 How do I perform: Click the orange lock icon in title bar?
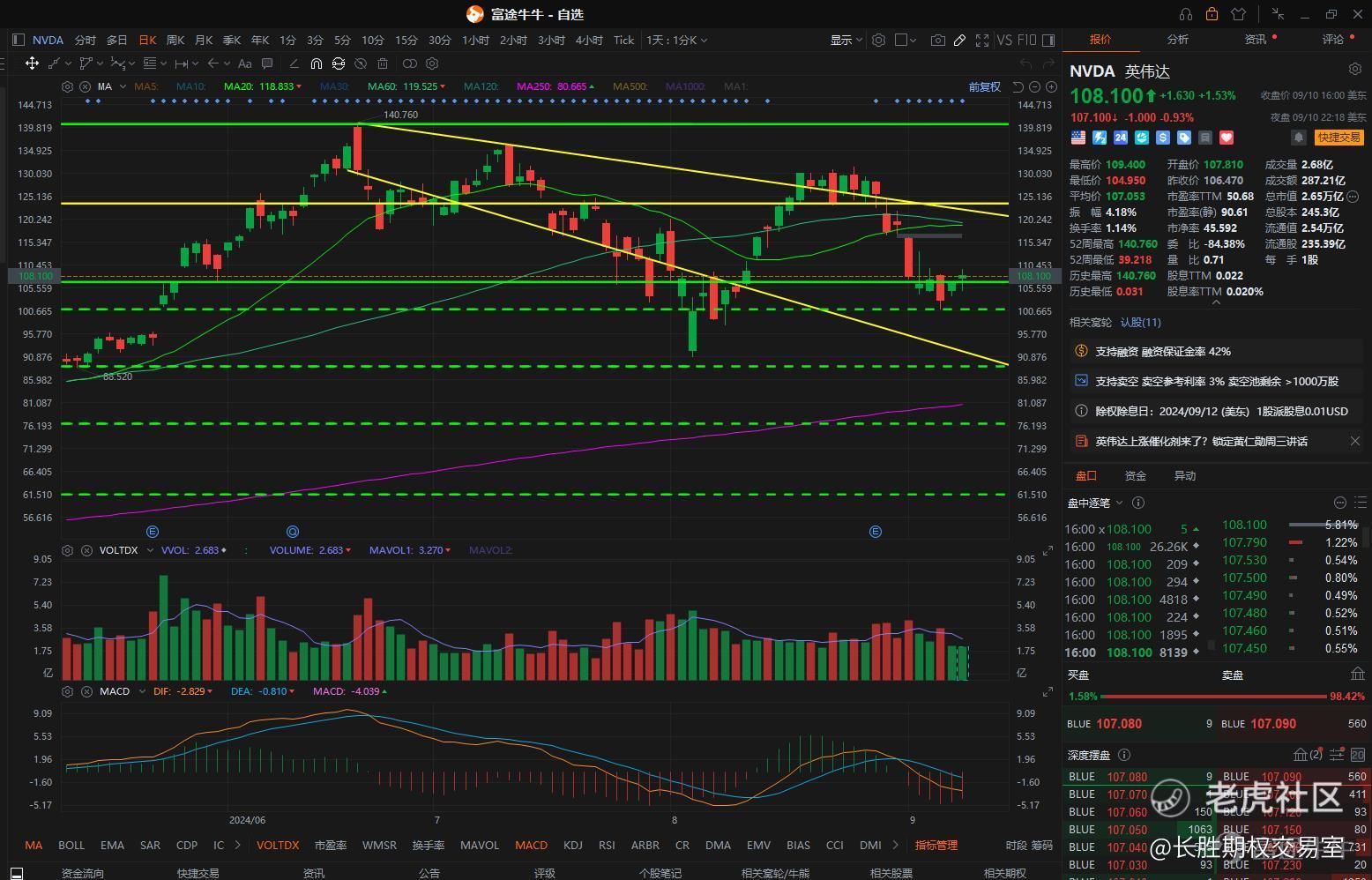tap(1212, 14)
